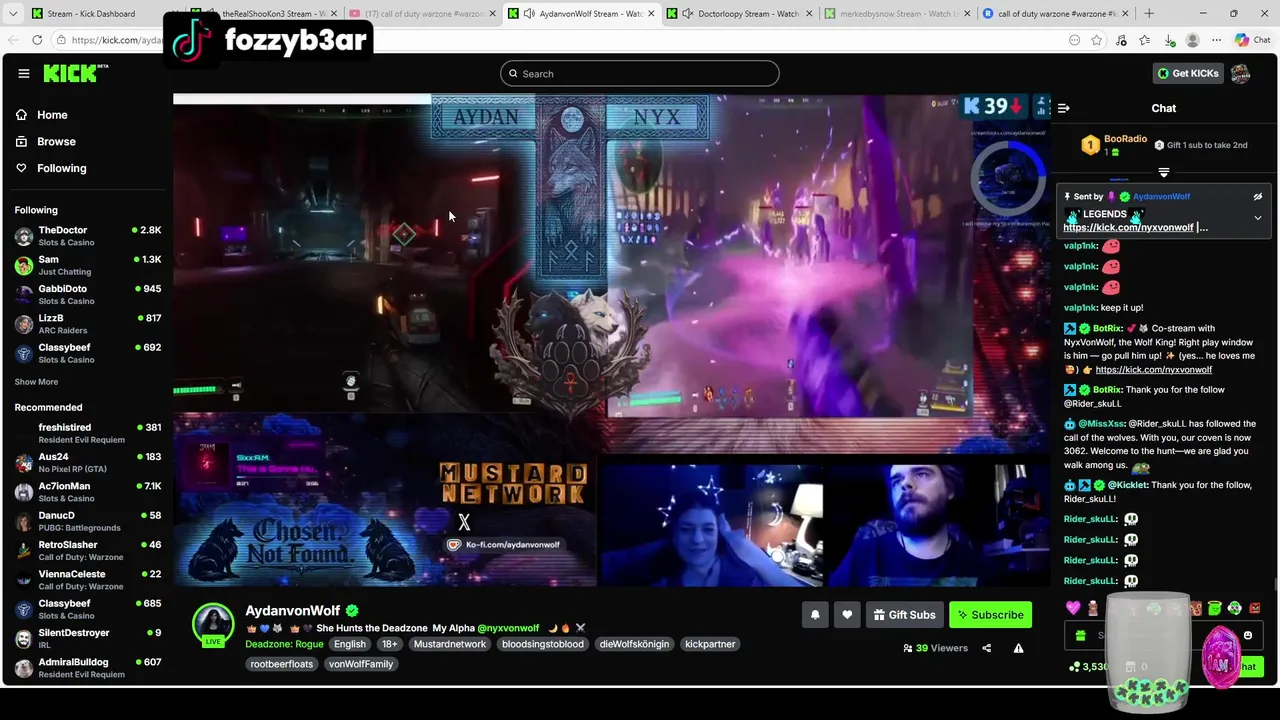Screen dimensions: 1280x720
Task: Click the green Subscribe button
Action: point(990,615)
